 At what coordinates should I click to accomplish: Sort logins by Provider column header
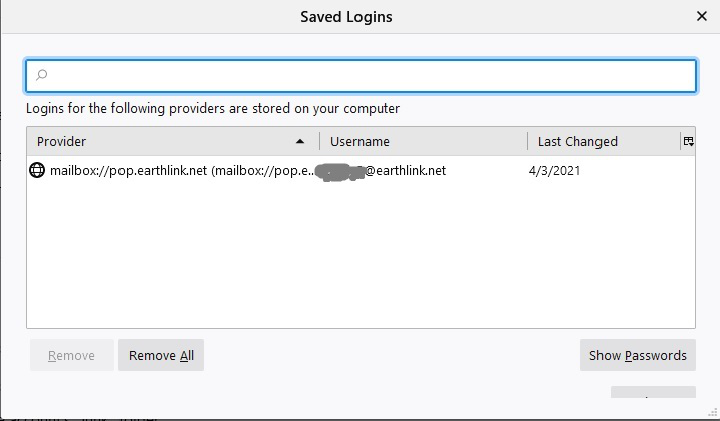(x=150, y=142)
